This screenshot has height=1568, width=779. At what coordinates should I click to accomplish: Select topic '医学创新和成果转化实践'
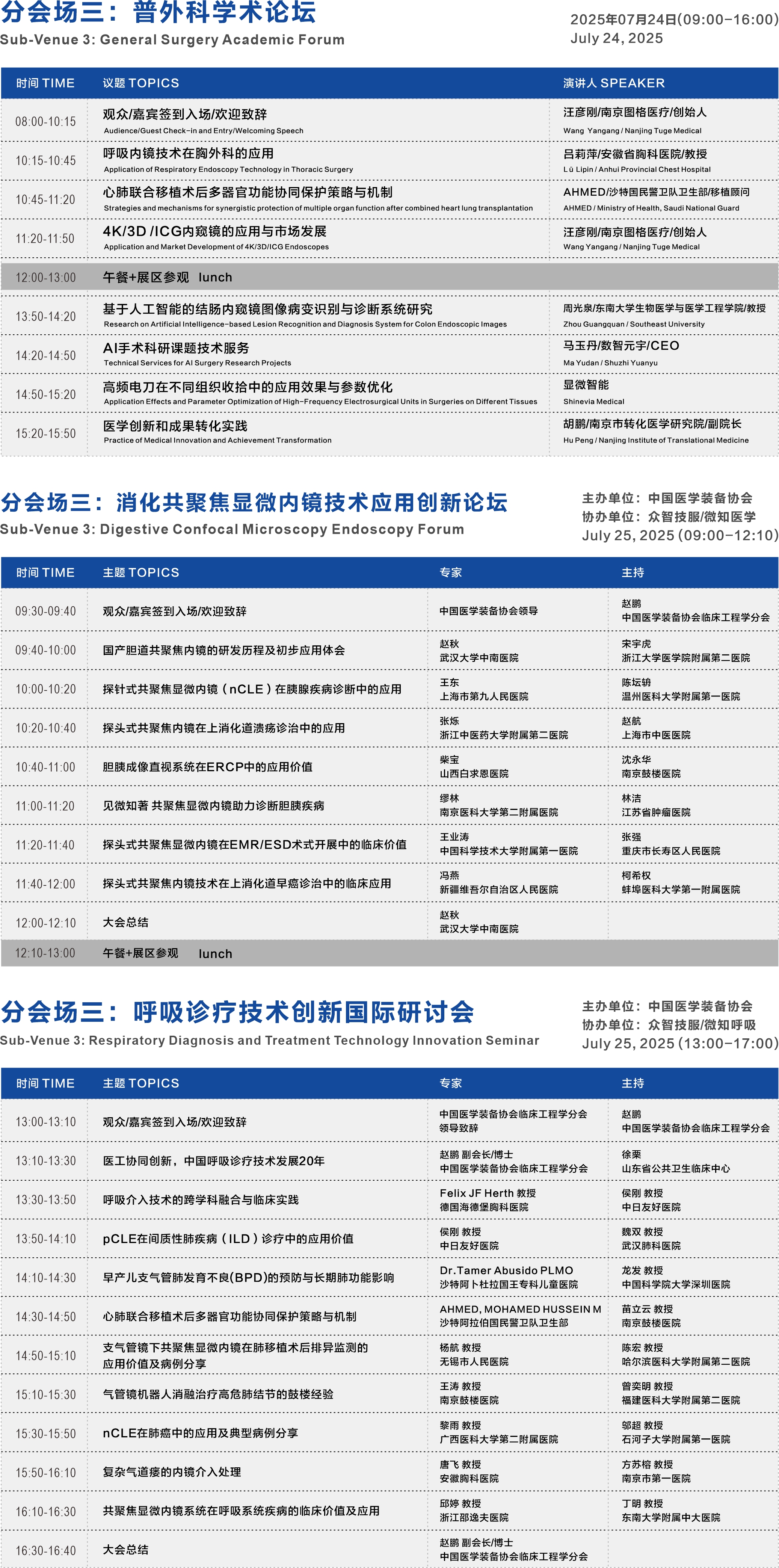pos(175,426)
